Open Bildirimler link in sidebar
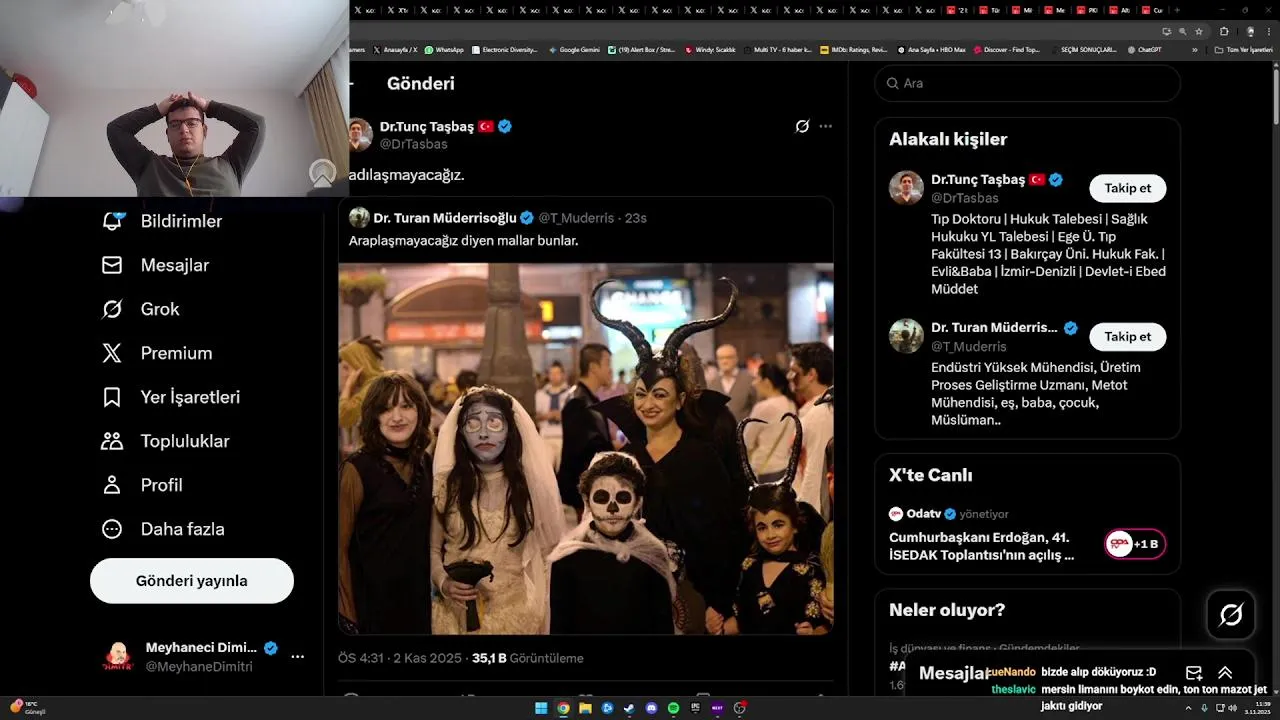Viewport: 1280px width, 720px height. pyautogui.click(x=182, y=221)
